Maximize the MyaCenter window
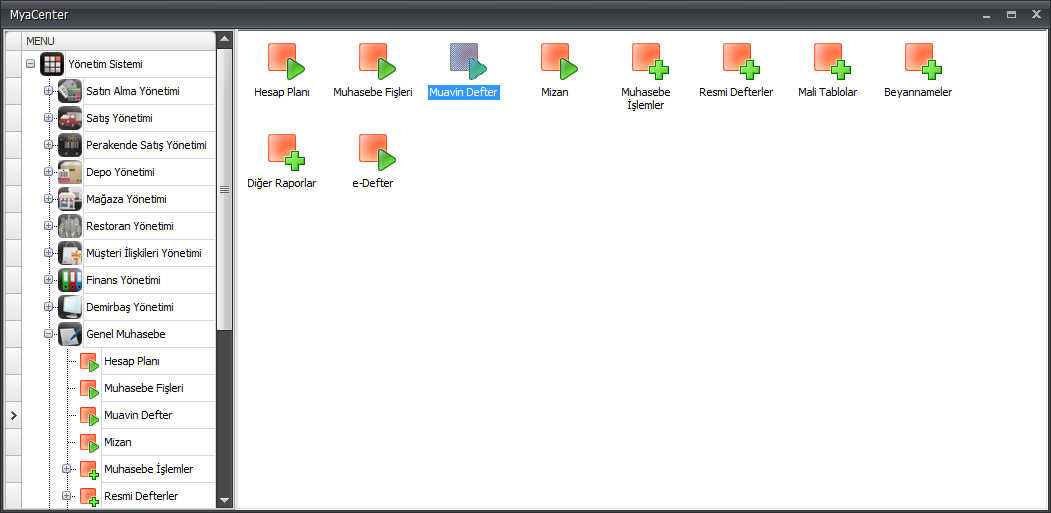 tap(1011, 14)
